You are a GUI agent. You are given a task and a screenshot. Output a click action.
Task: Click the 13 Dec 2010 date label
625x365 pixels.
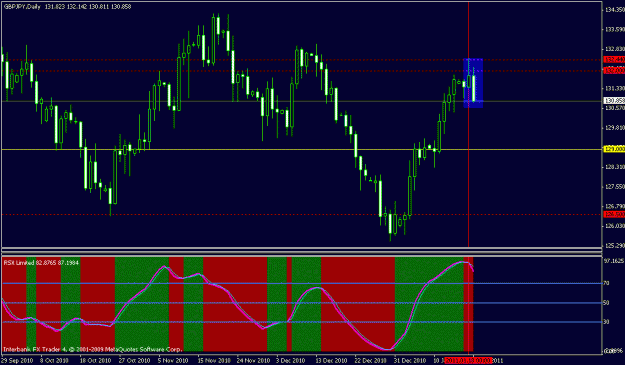click(x=332, y=361)
